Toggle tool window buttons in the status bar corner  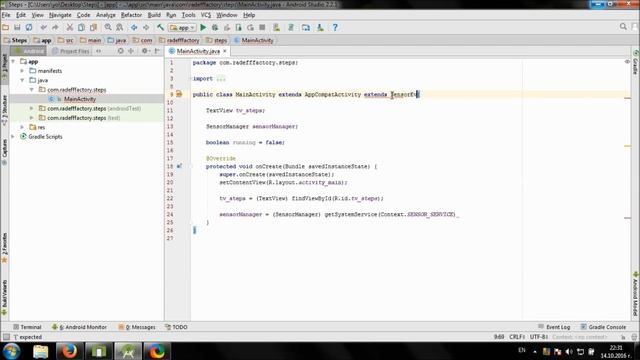click(x=6, y=337)
